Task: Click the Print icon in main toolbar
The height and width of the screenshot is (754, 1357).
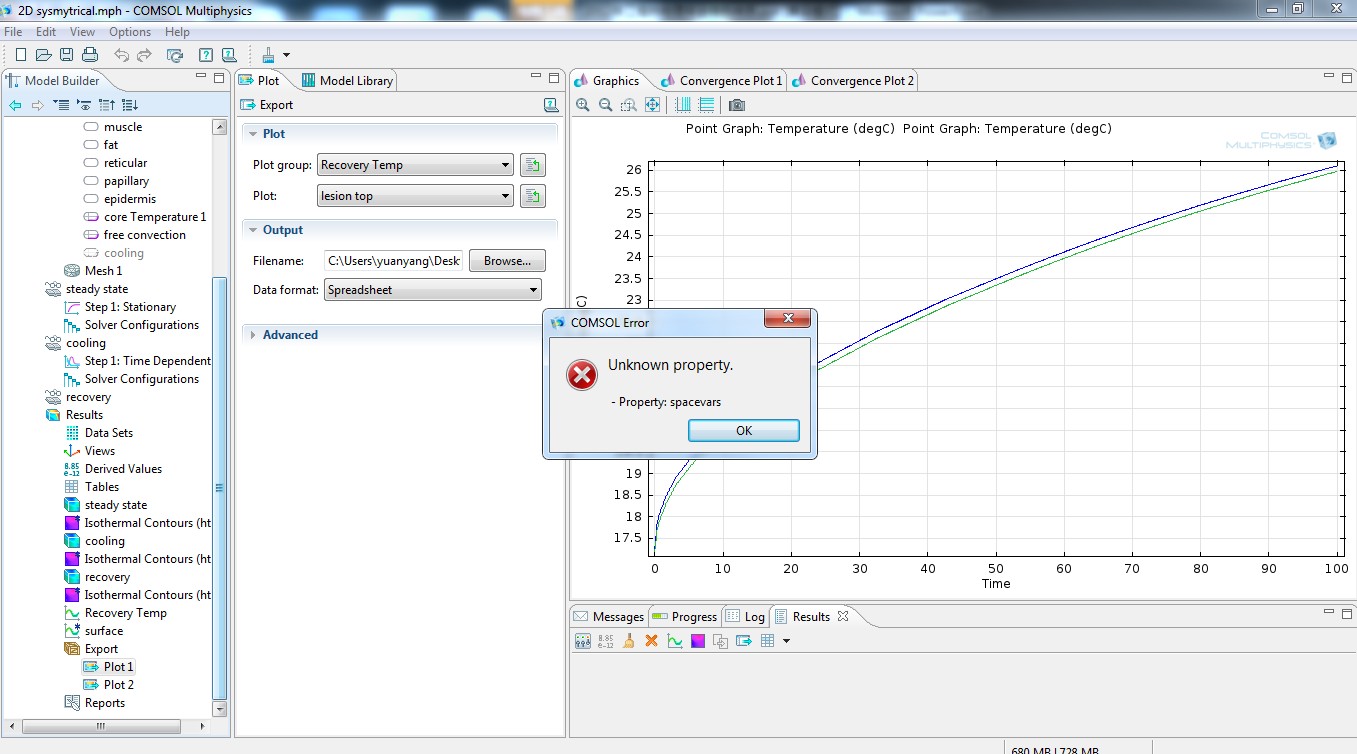Action: point(90,55)
